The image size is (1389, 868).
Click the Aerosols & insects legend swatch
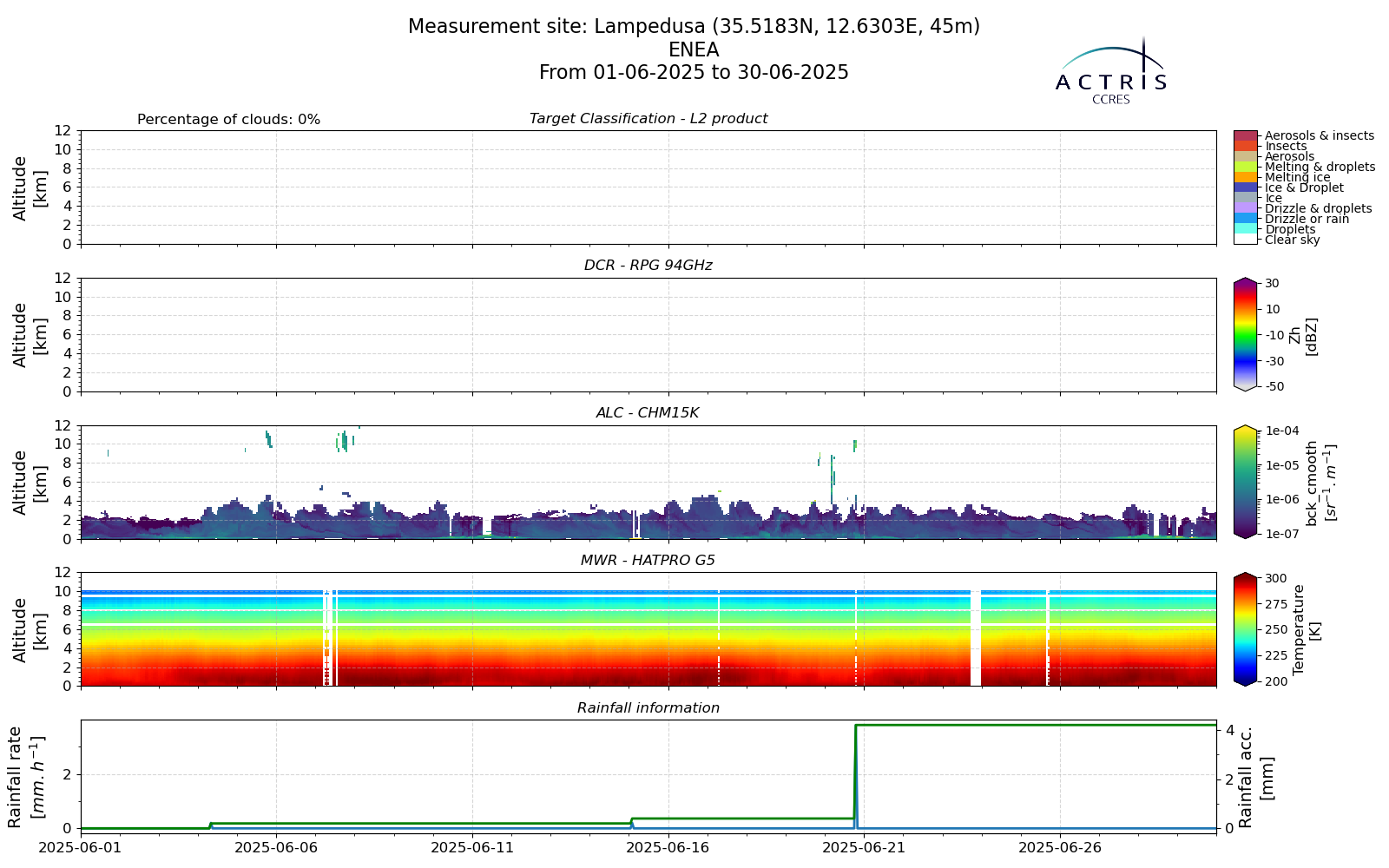pos(1245,135)
